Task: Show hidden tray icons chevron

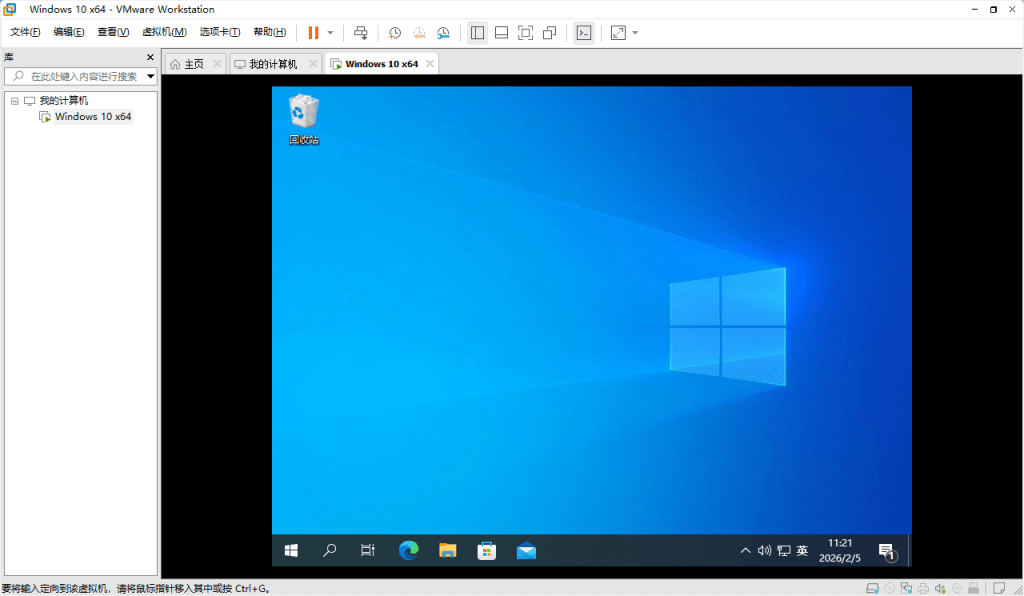Action: [x=745, y=551]
